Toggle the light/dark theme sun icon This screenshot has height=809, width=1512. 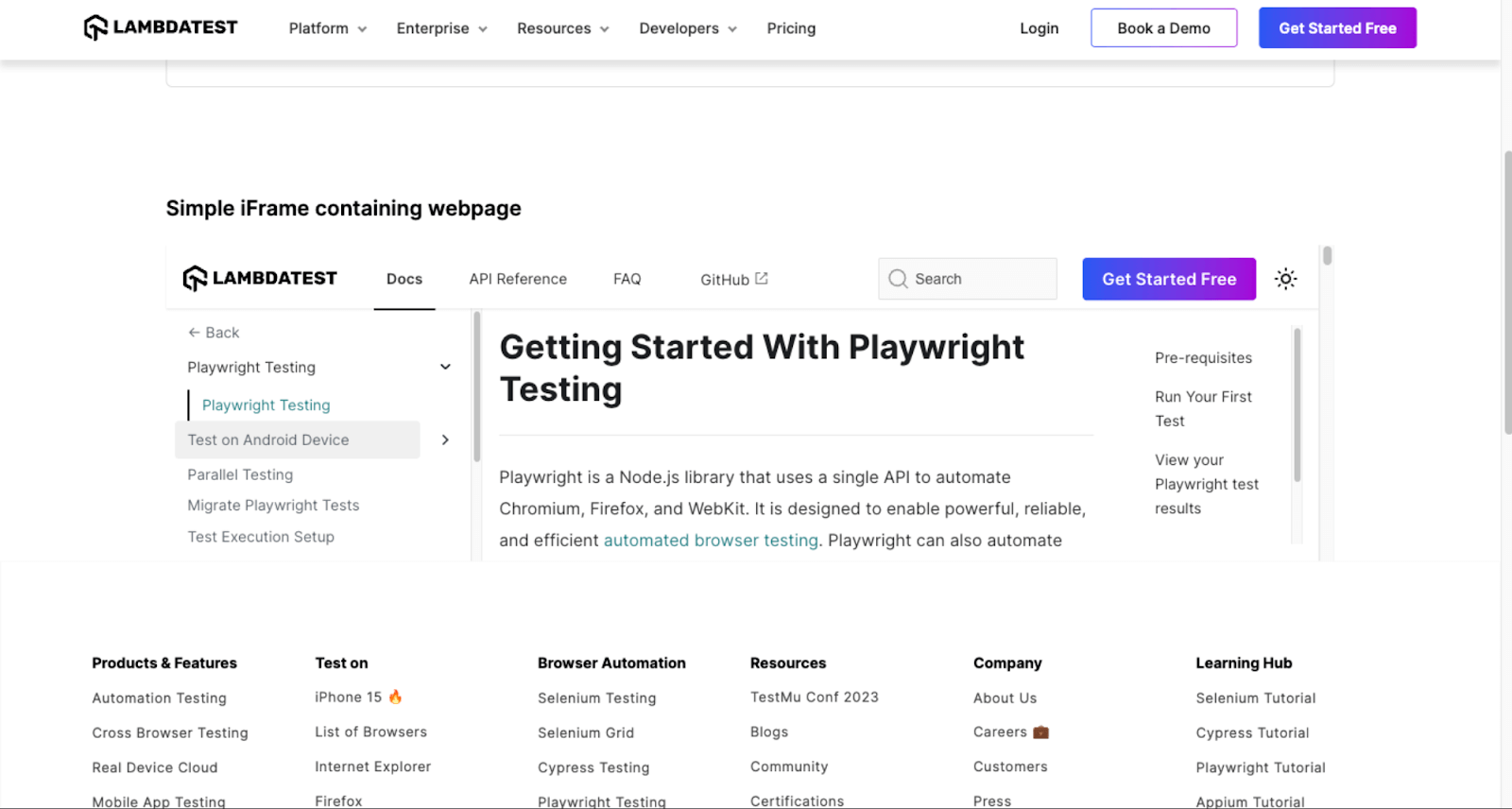point(1285,279)
